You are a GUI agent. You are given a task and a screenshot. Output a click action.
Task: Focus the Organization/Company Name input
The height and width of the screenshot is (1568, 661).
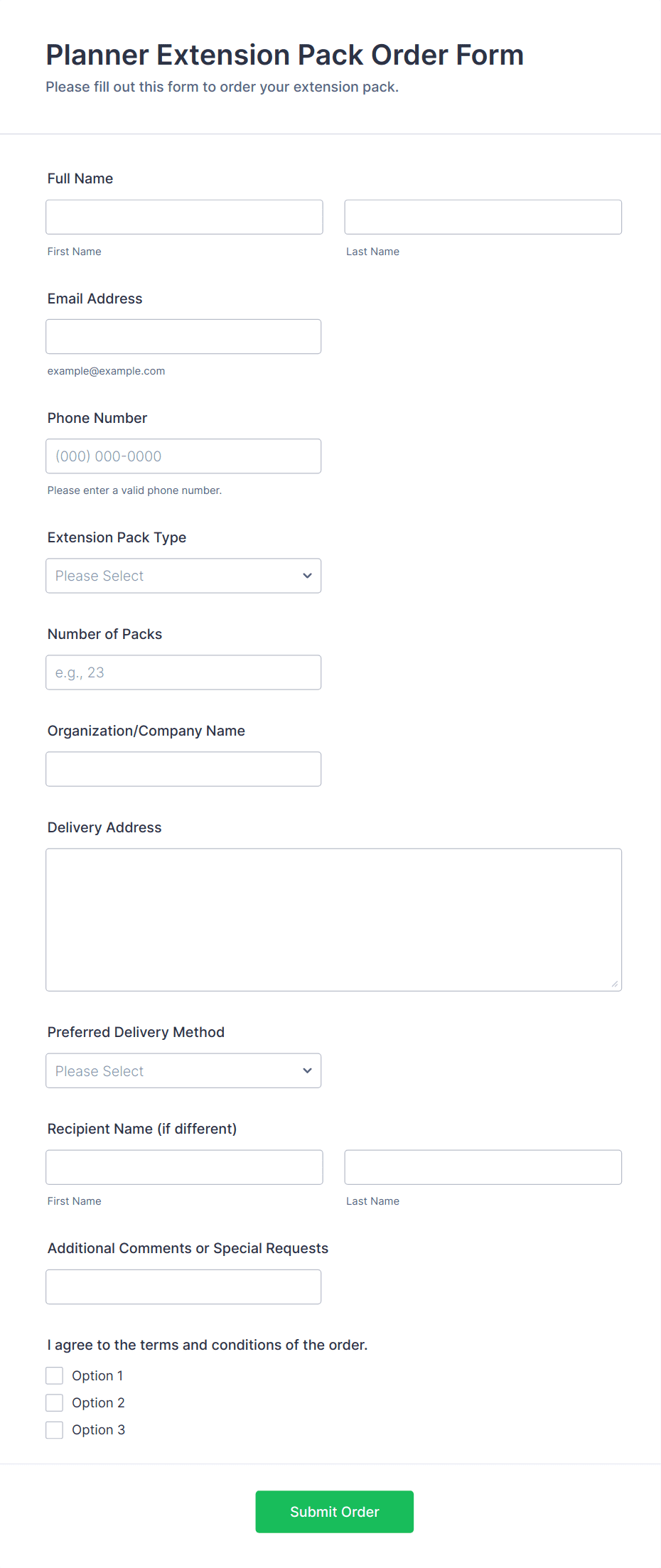183,769
